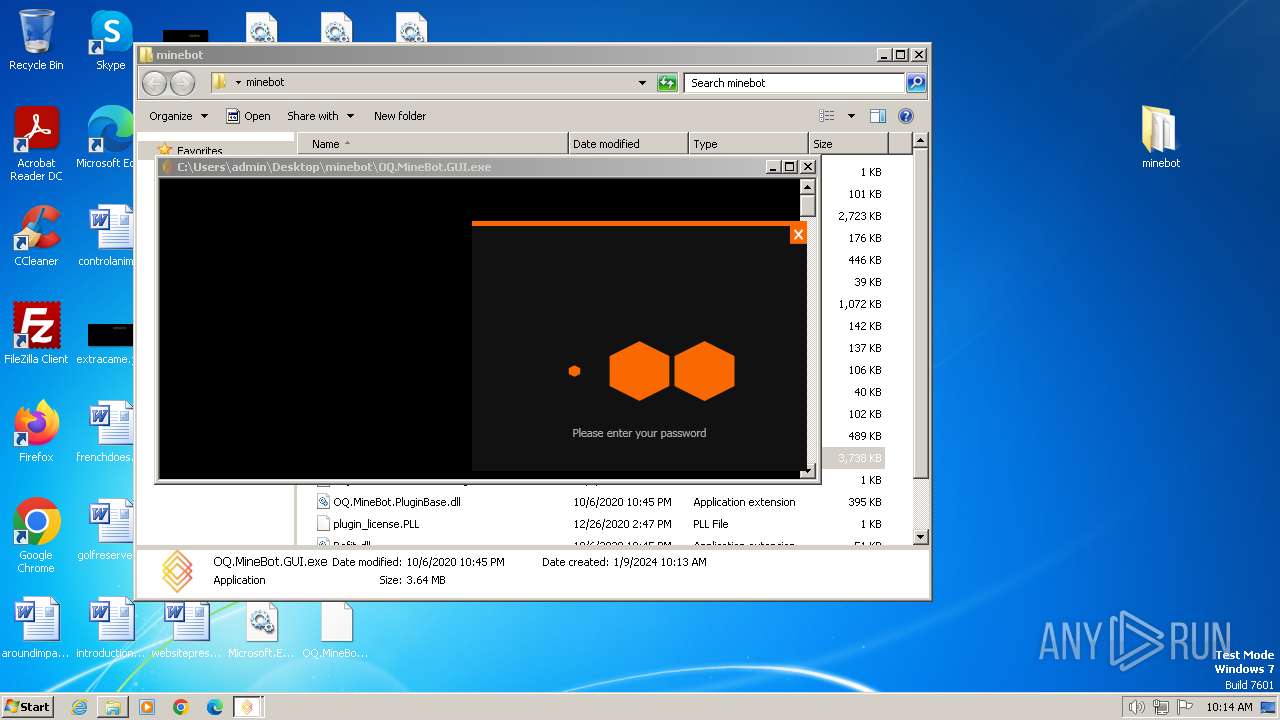Expand address bar history dropdown
Viewport: 1280px width, 720px height.
642,83
